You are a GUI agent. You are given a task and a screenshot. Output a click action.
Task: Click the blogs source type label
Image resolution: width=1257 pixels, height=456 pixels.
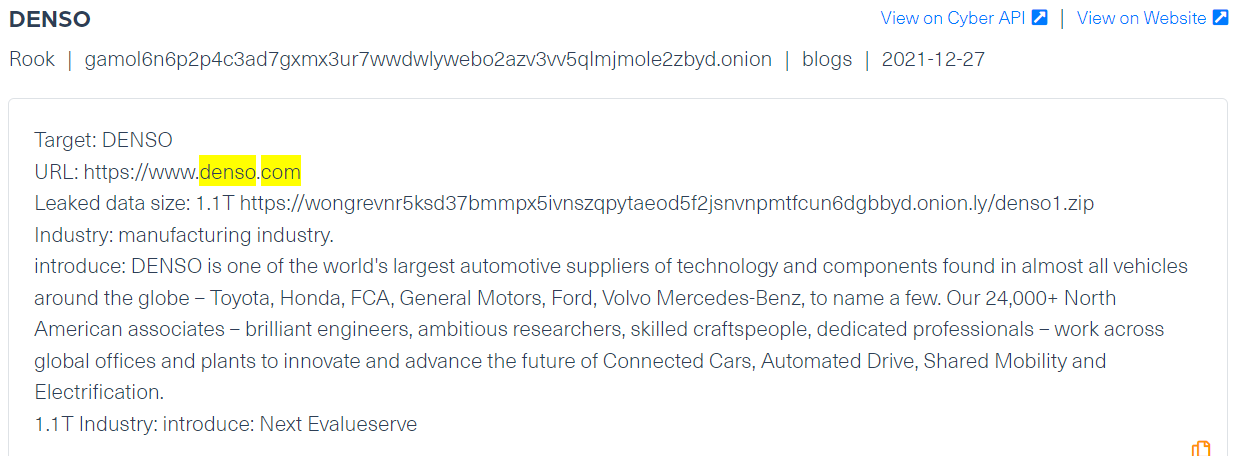(x=827, y=59)
